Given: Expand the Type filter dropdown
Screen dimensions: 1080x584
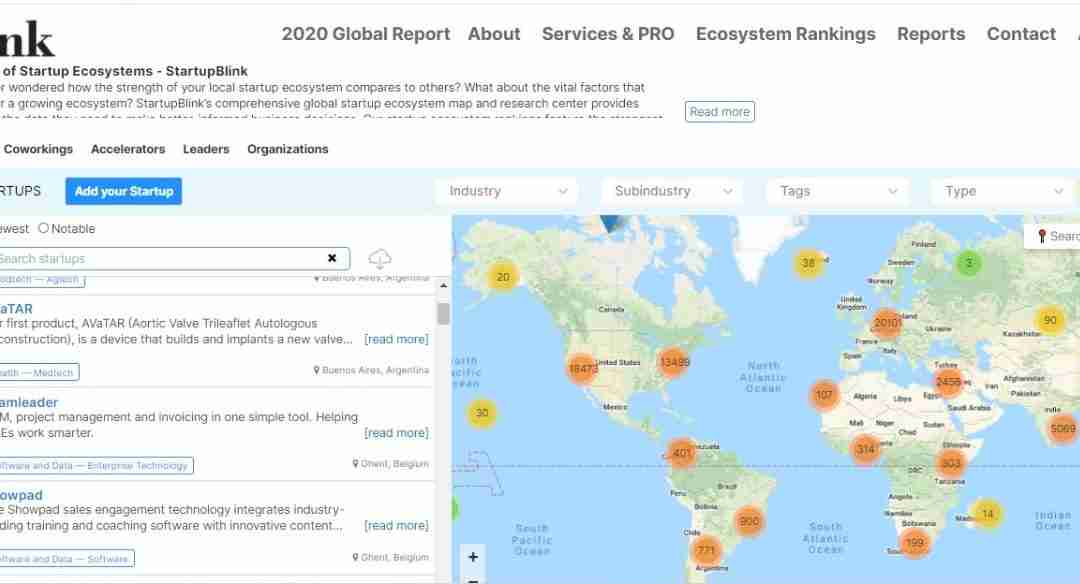Looking at the screenshot, I should coord(1003,191).
